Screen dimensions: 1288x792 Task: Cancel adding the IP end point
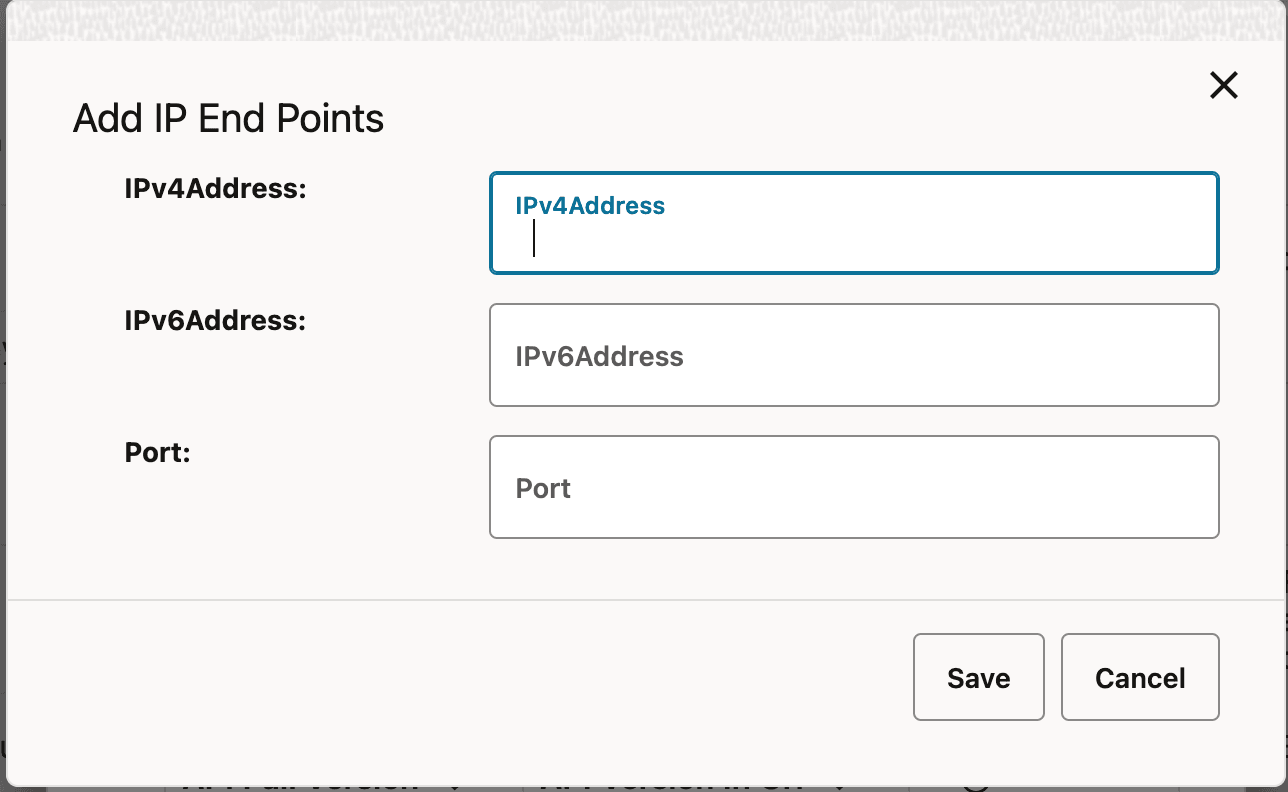click(1139, 677)
